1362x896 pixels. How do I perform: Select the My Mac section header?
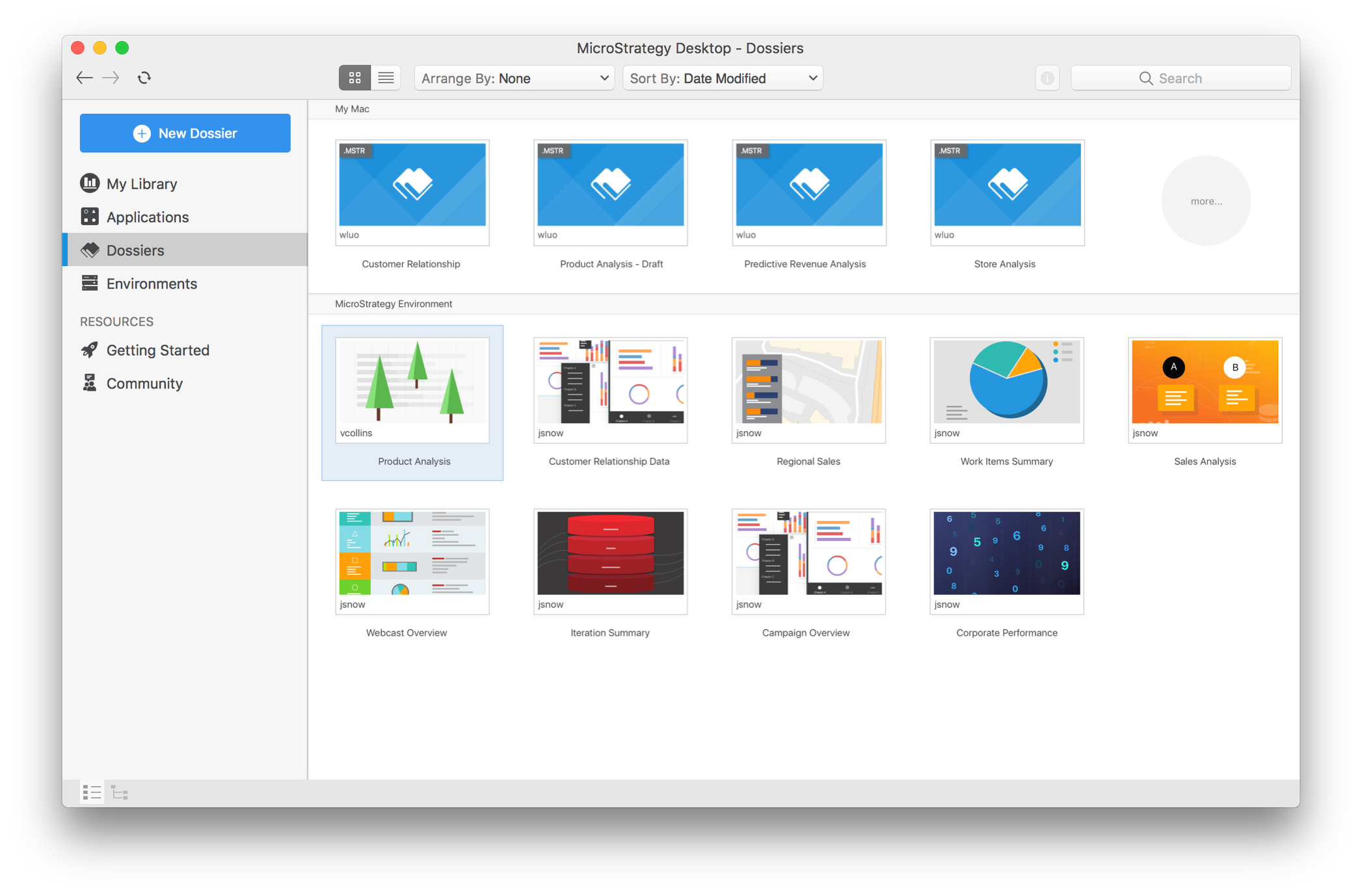click(352, 109)
